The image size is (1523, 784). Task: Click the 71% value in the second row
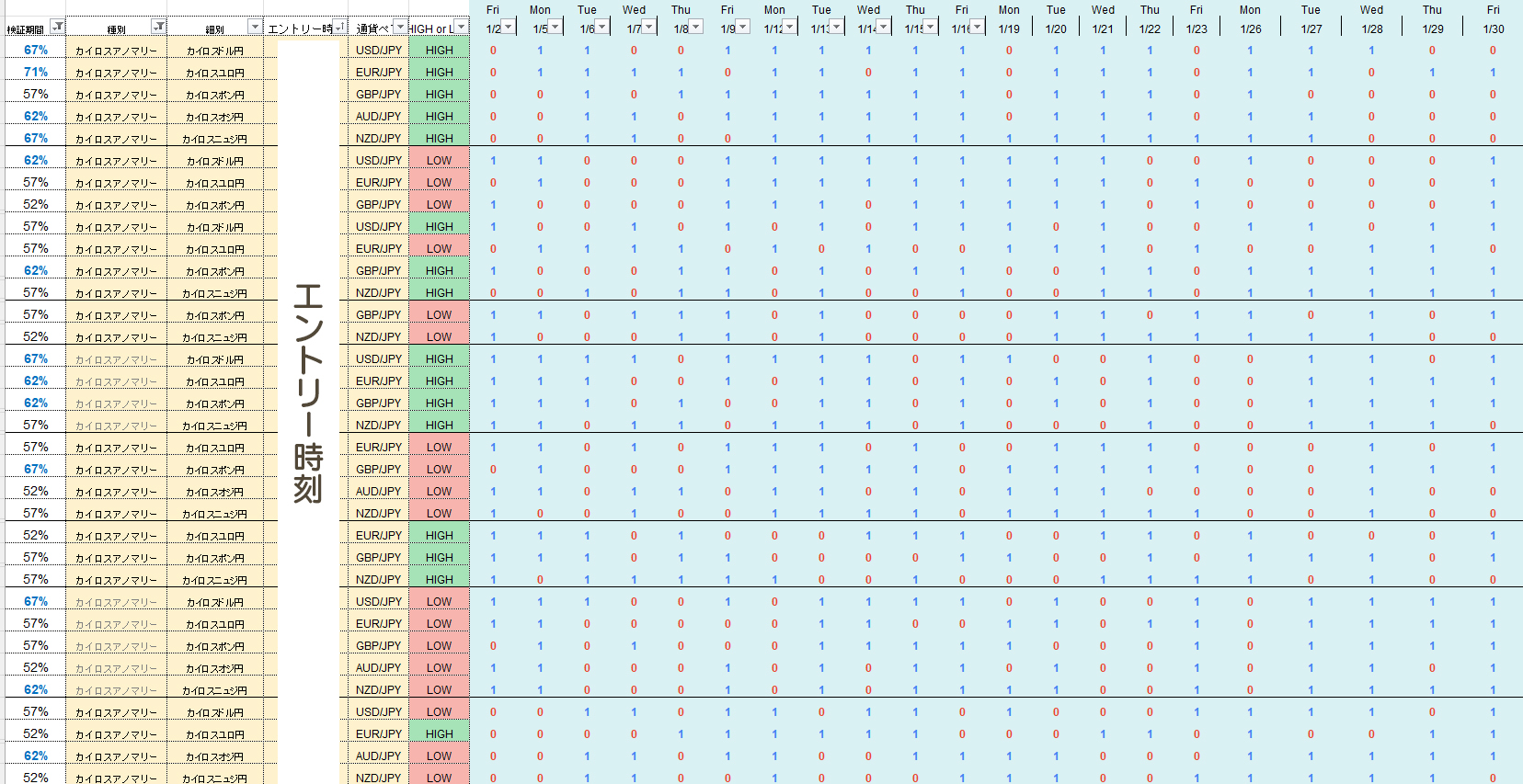point(36,72)
